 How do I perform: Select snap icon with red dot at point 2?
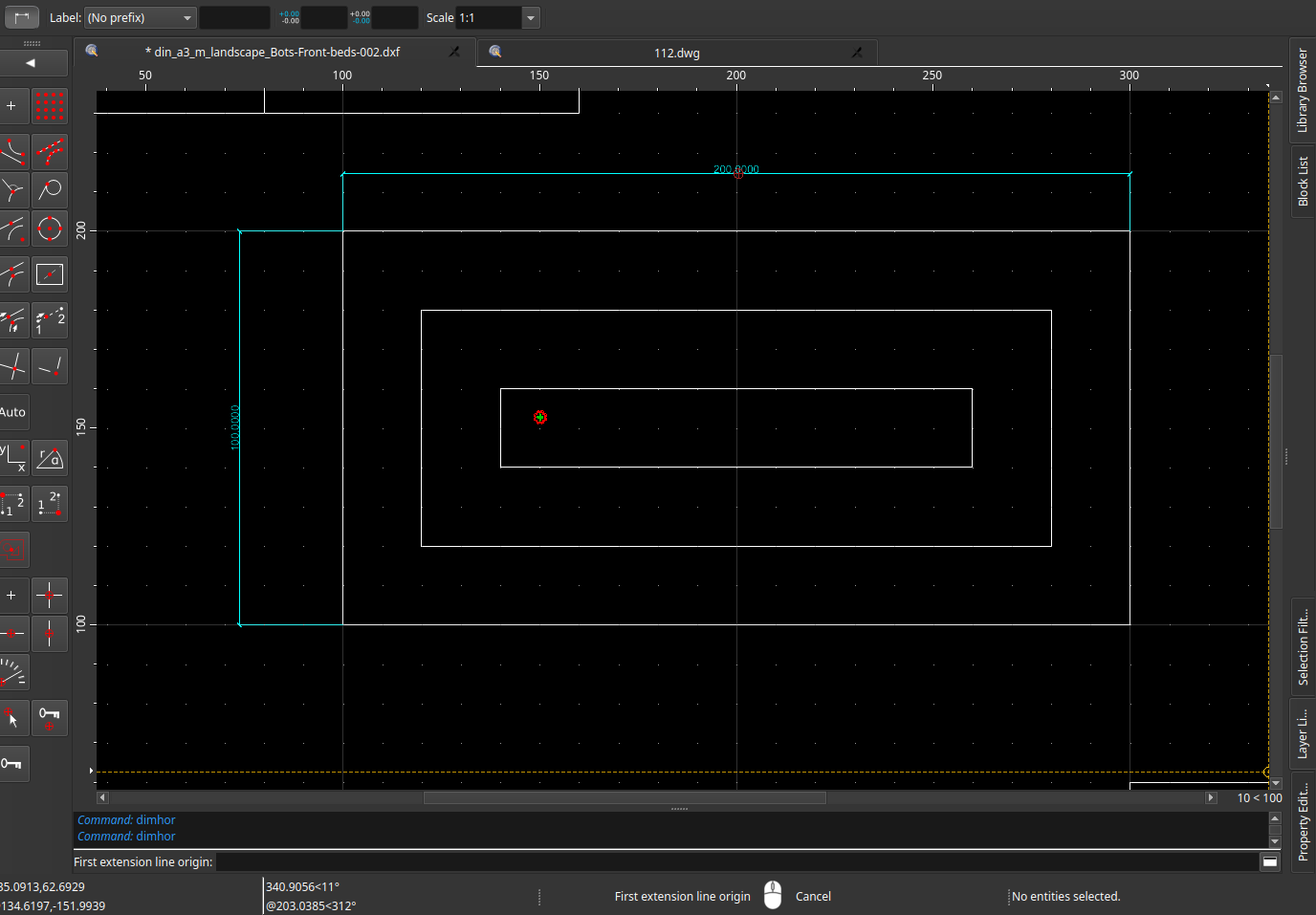click(50, 504)
